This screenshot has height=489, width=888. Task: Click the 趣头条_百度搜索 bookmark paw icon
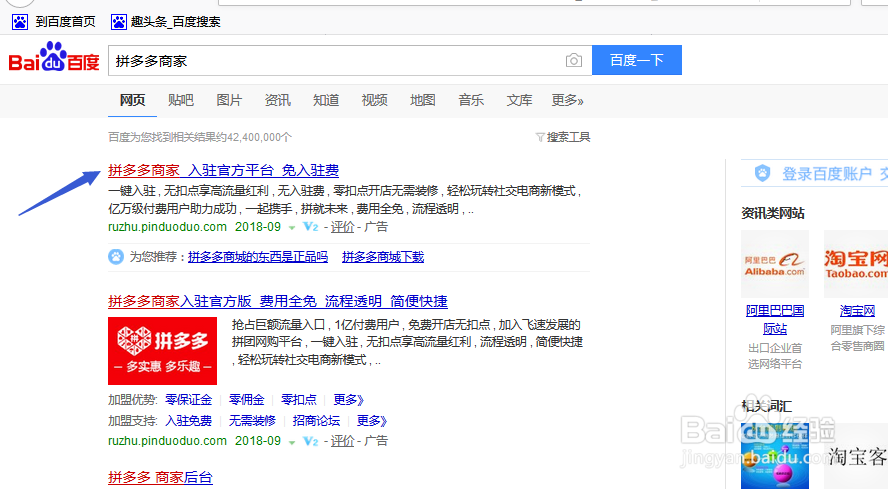119,22
